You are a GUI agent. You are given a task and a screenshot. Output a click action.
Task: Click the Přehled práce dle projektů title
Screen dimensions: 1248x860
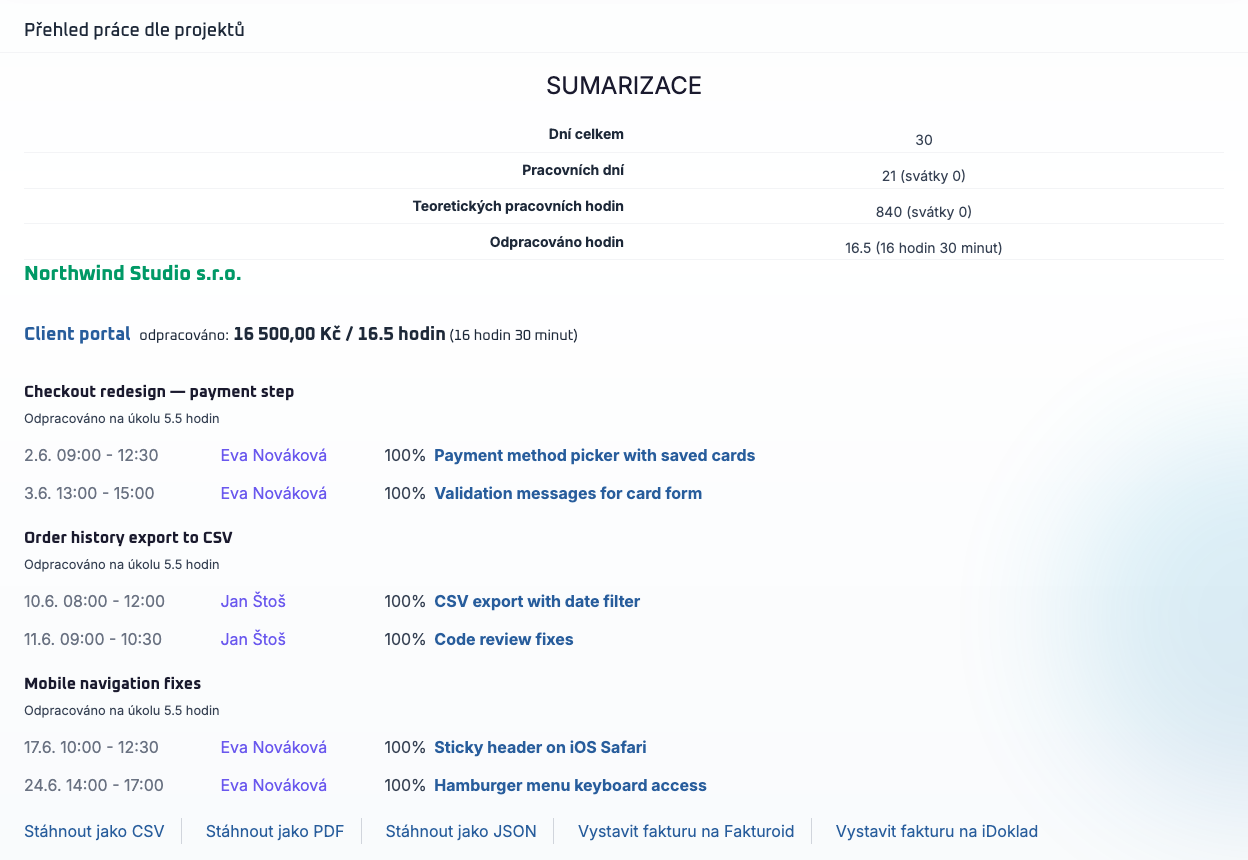coord(134,30)
